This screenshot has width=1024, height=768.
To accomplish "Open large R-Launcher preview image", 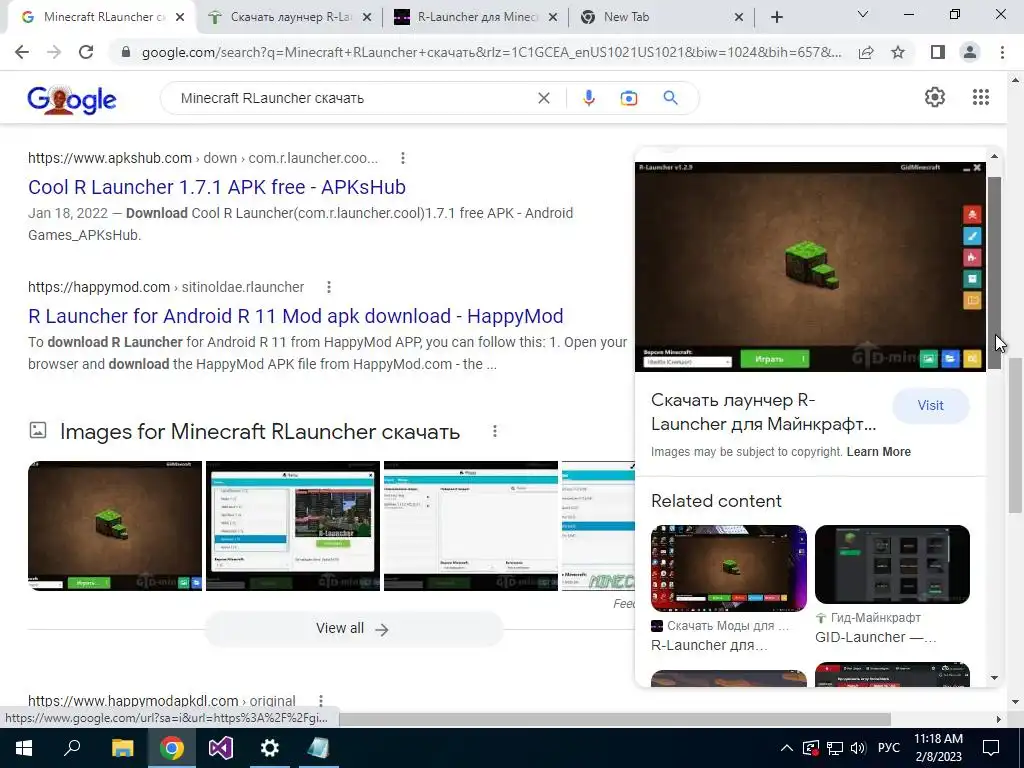I will 810,266.
